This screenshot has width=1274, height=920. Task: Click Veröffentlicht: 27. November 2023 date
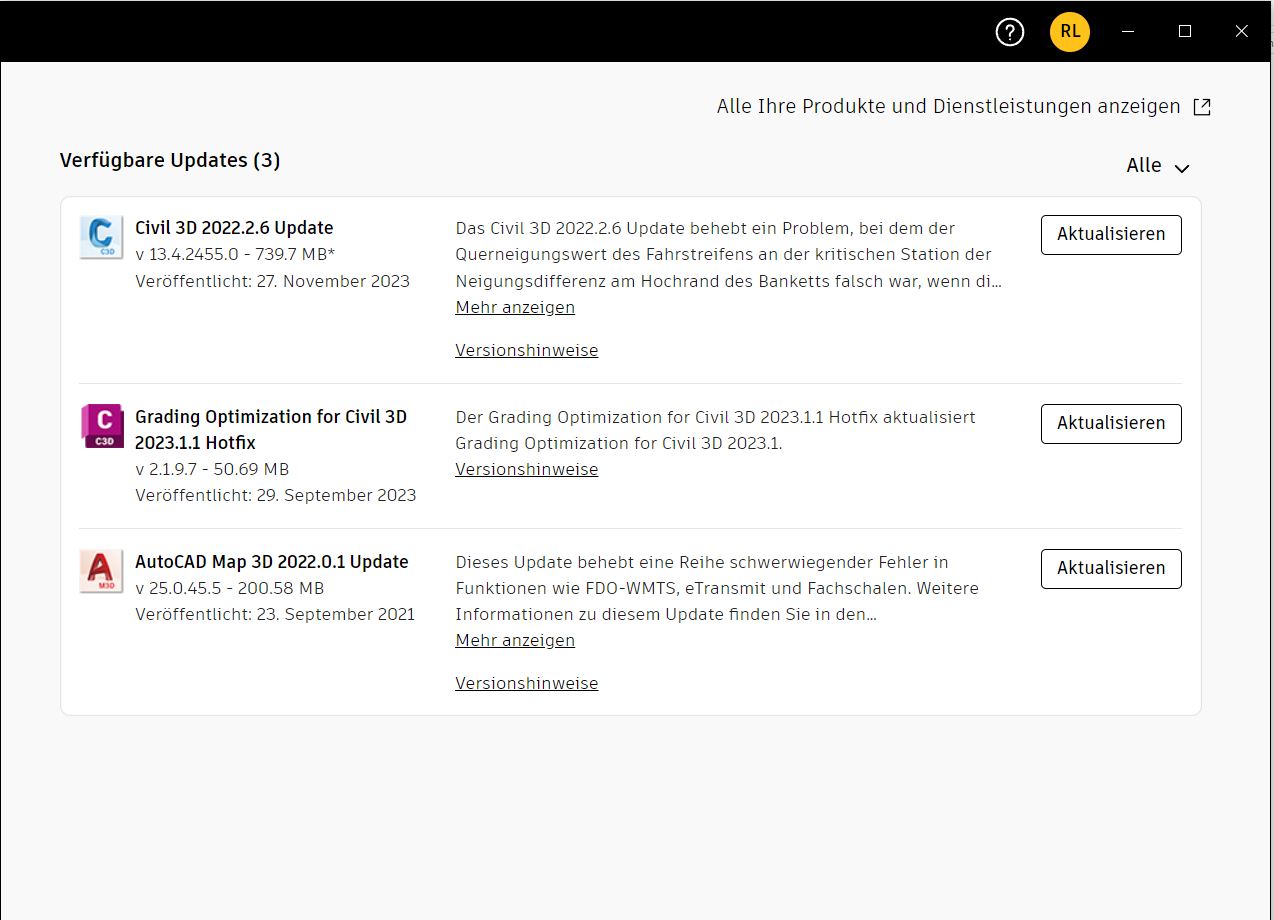(273, 282)
